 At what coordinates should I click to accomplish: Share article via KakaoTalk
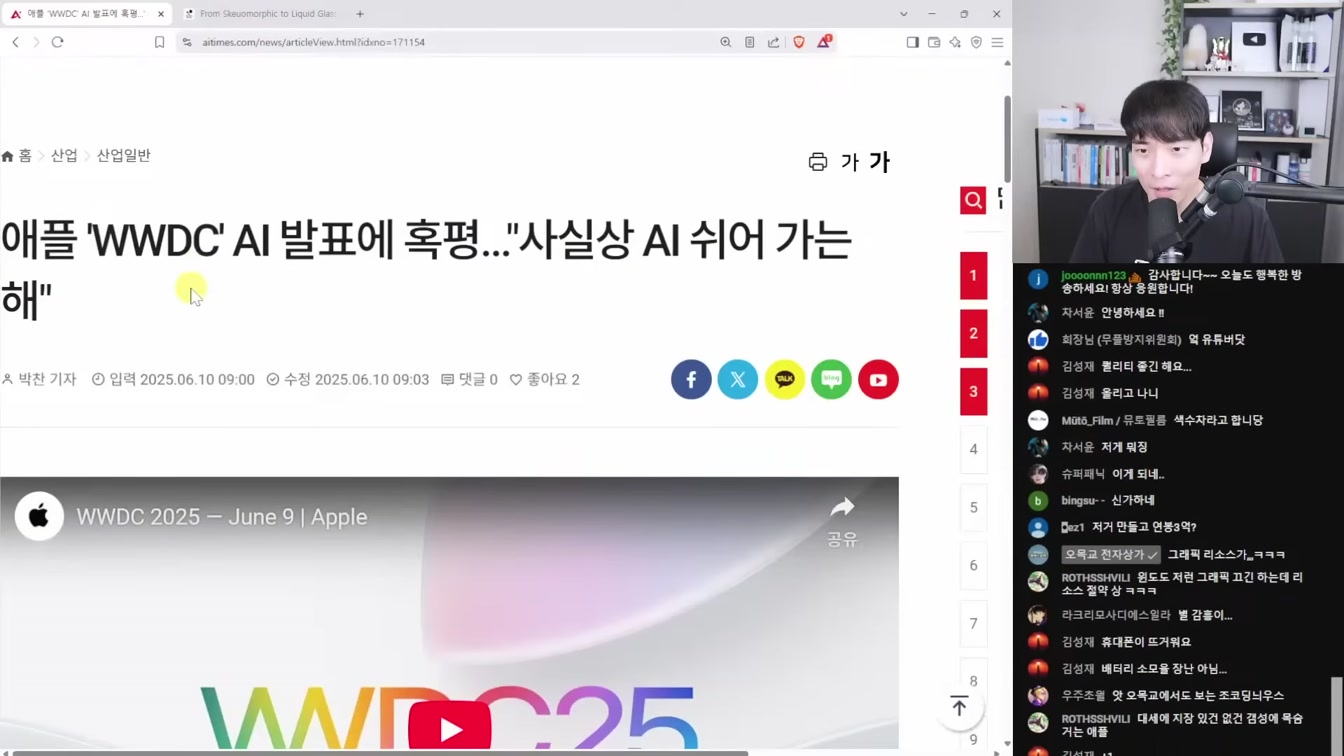tap(785, 380)
